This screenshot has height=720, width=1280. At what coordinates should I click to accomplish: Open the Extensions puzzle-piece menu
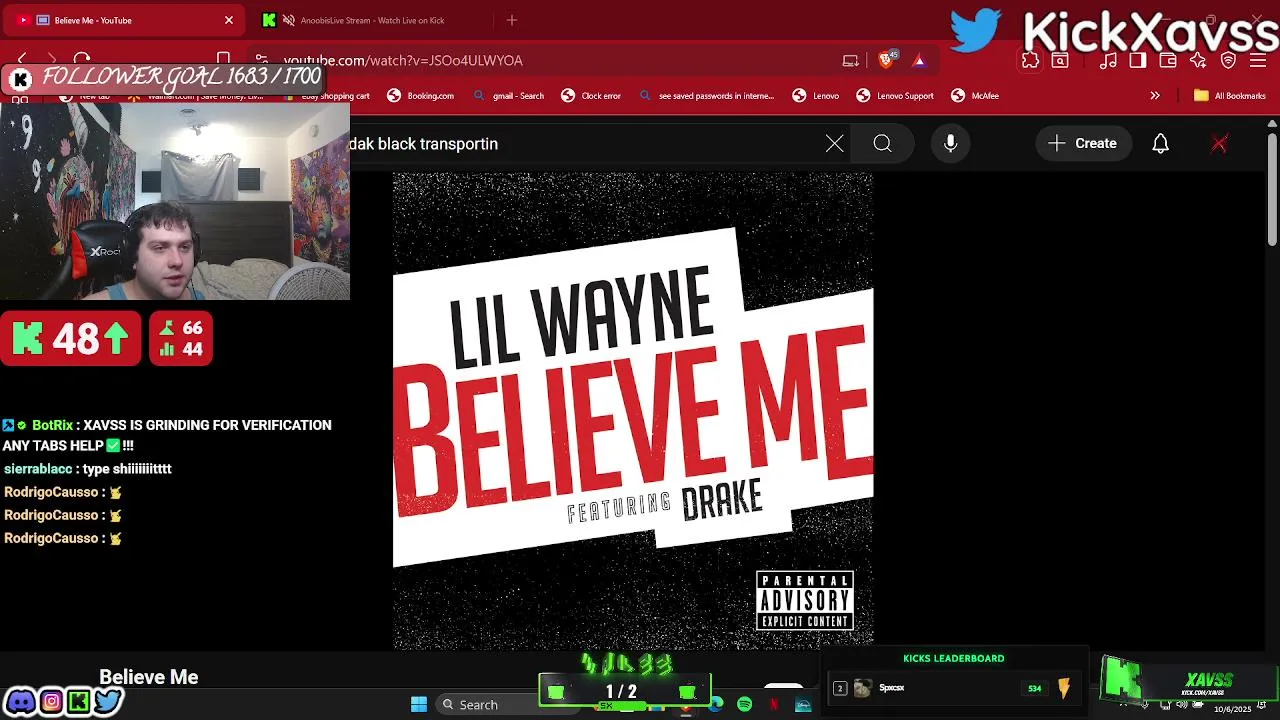pyautogui.click(x=1031, y=61)
